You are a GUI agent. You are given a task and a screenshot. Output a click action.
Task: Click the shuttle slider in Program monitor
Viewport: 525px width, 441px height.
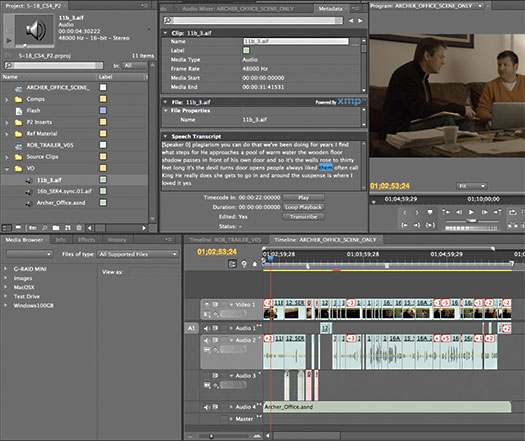coord(471,221)
